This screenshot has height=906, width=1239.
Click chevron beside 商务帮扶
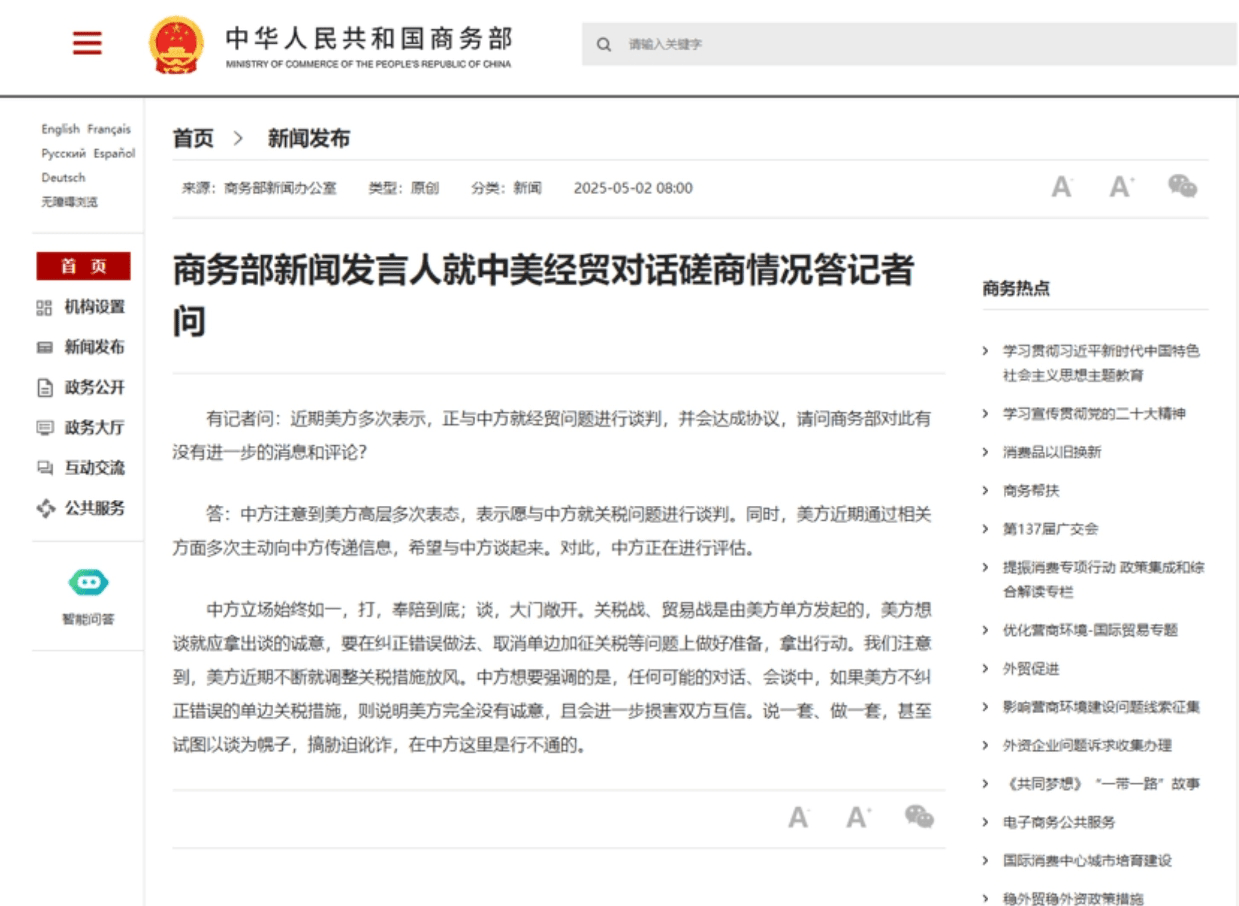pyautogui.click(x=986, y=491)
